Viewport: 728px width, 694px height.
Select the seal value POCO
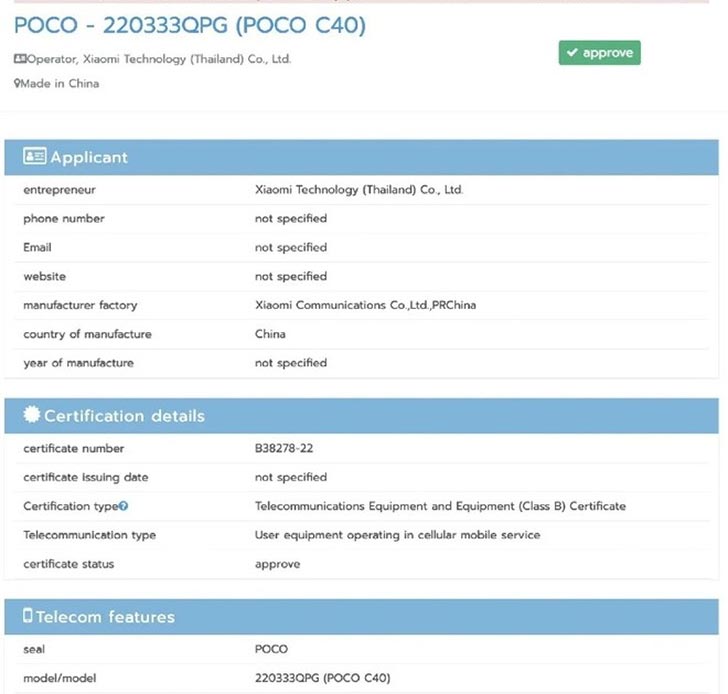[271, 649]
